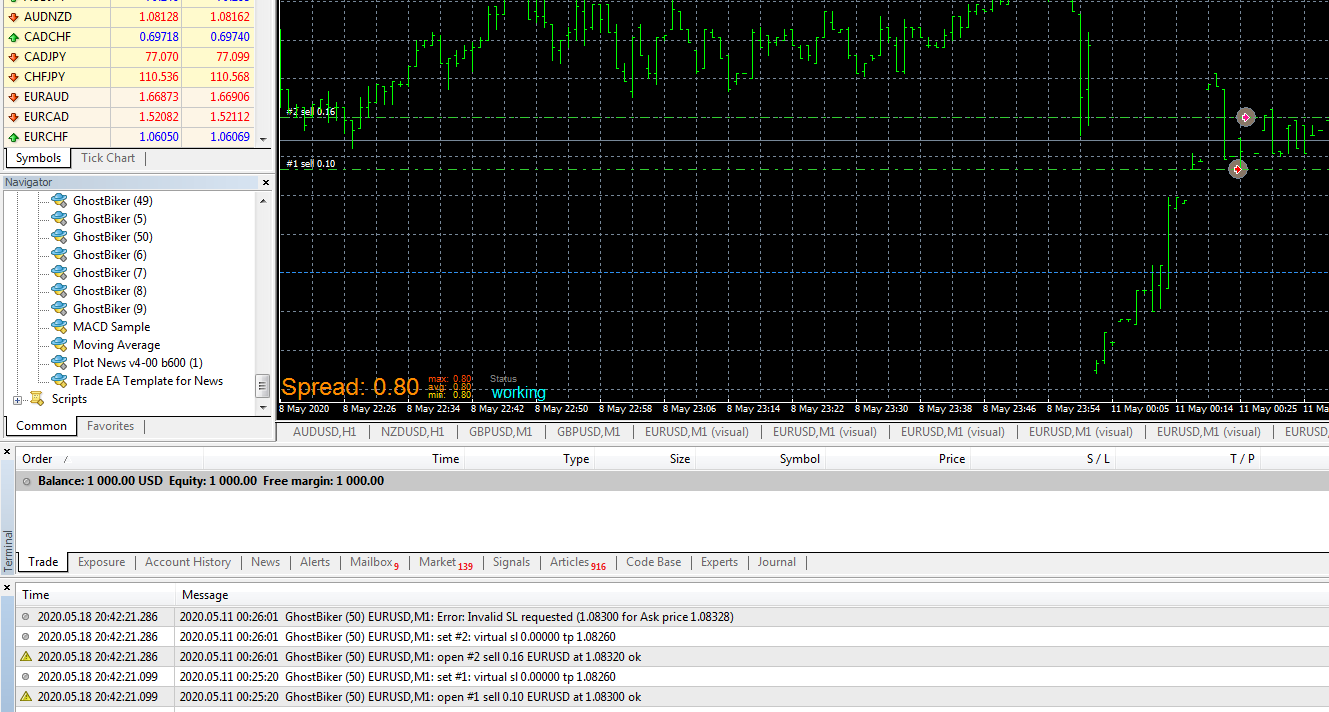1329x712 pixels.
Task: Select the Alerts terminal tab
Action: pos(315,562)
